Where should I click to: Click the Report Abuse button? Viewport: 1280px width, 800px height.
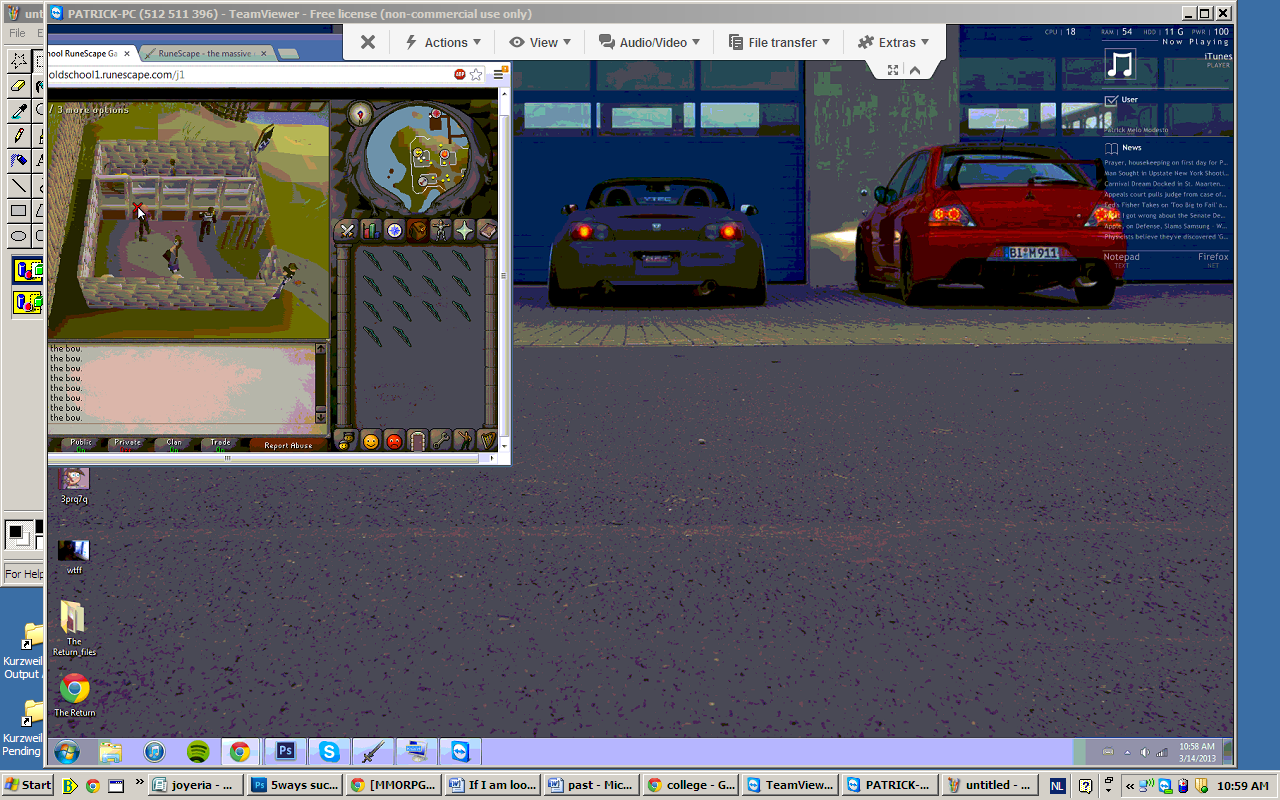tap(288, 444)
